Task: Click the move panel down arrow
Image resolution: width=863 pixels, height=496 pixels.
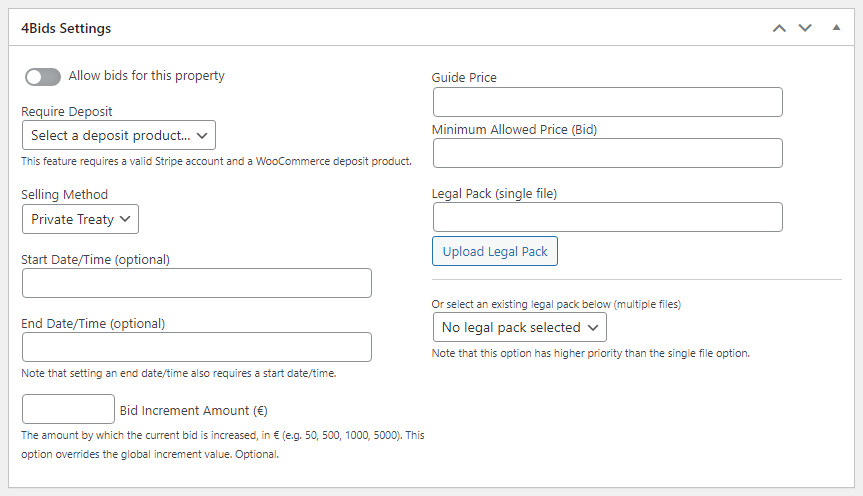Action: 805,28
